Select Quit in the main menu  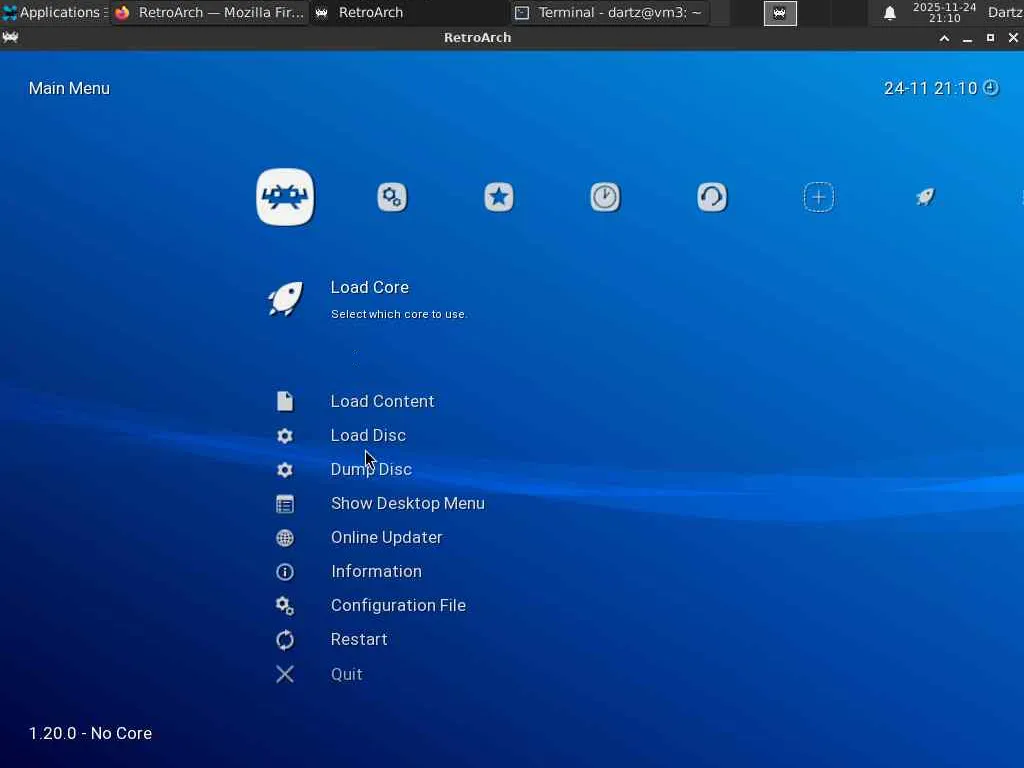347,674
